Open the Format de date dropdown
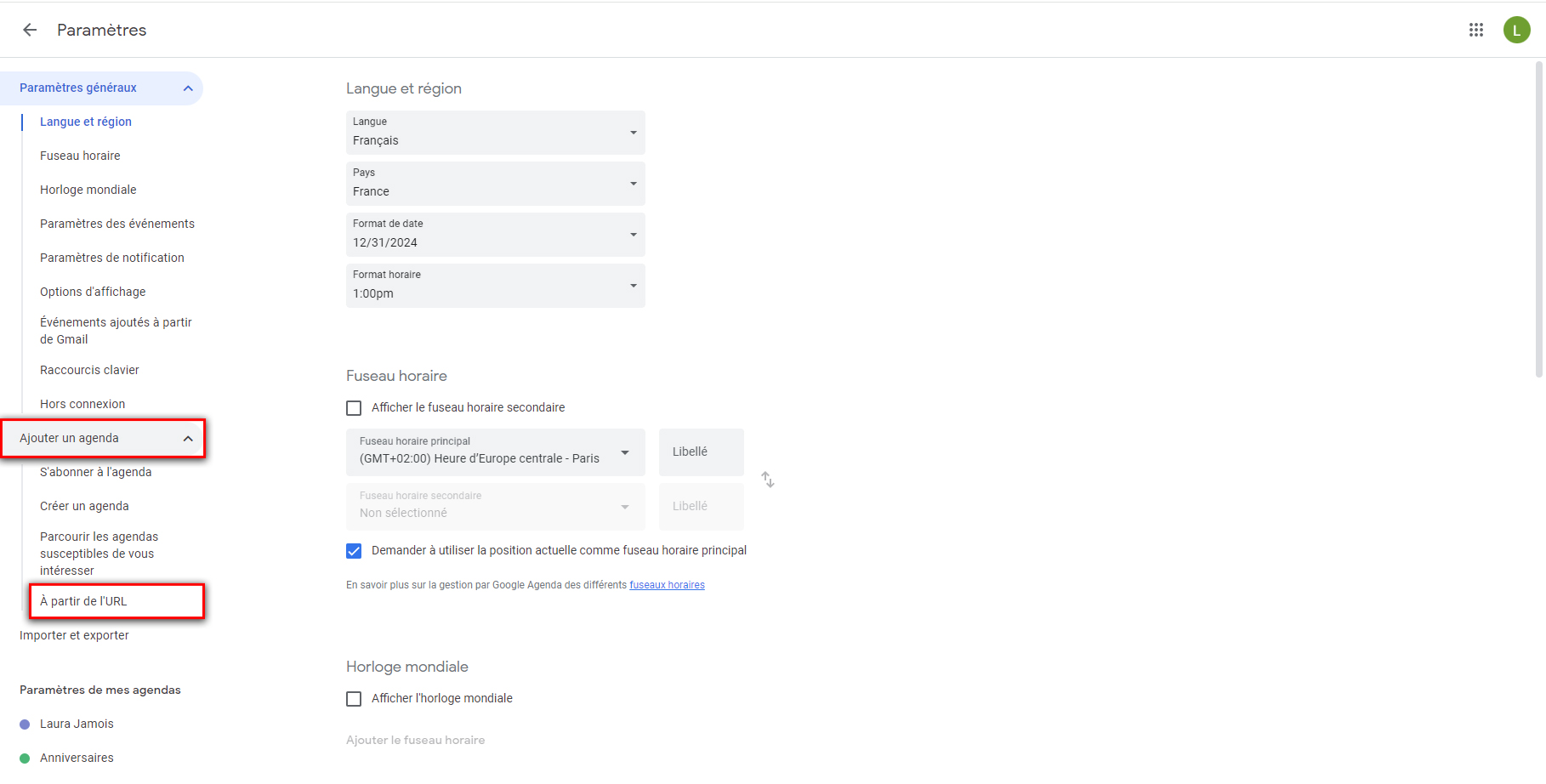 [495, 235]
